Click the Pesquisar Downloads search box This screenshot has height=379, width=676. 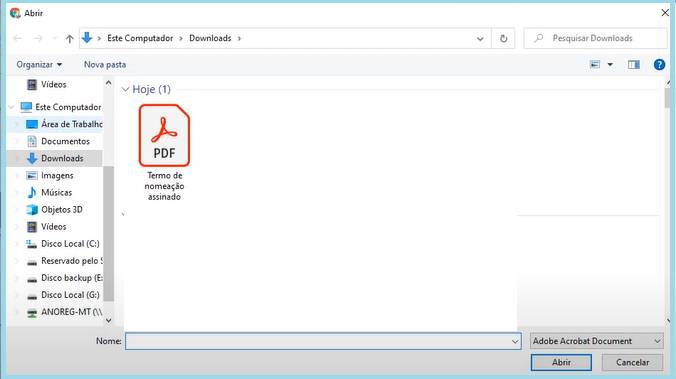tap(595, 38)
